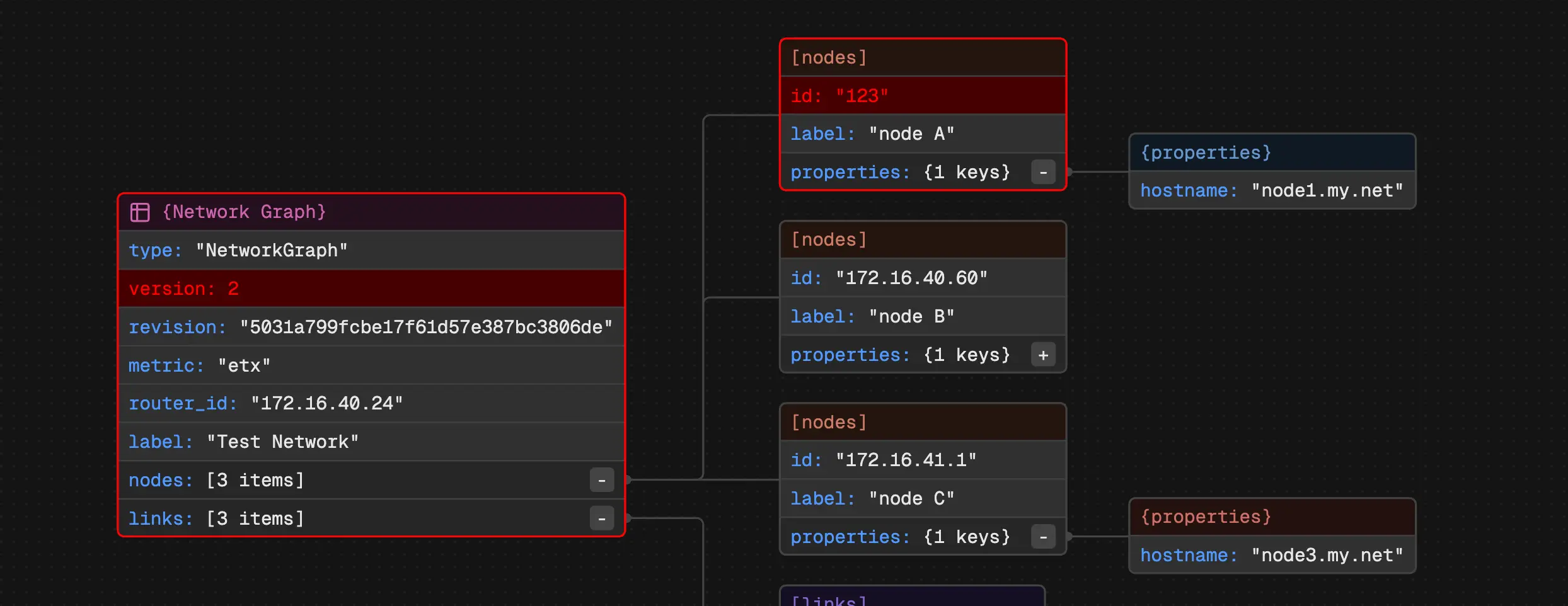
Task: Click the revision hash row
Action: coord(371,328)
